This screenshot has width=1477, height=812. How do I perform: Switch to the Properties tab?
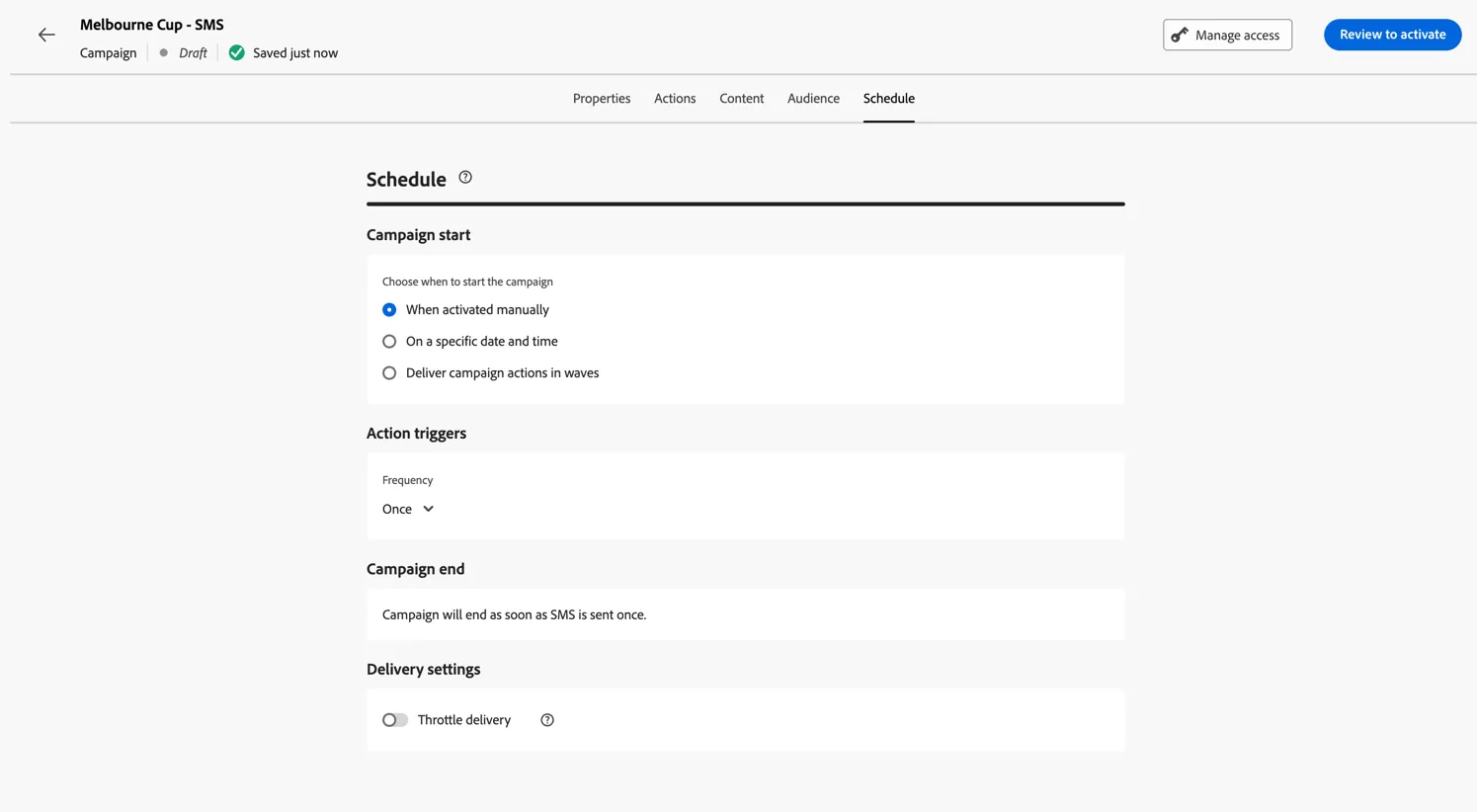point(602,99)
